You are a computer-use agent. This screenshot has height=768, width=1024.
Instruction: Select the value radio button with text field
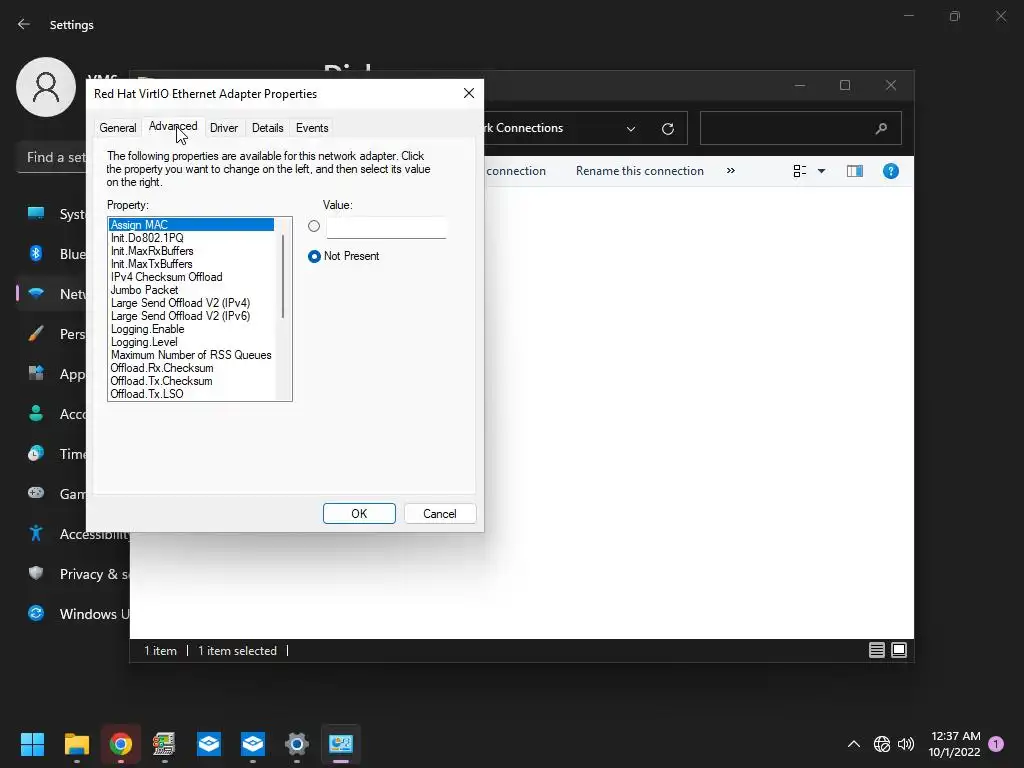coord(314,226)
